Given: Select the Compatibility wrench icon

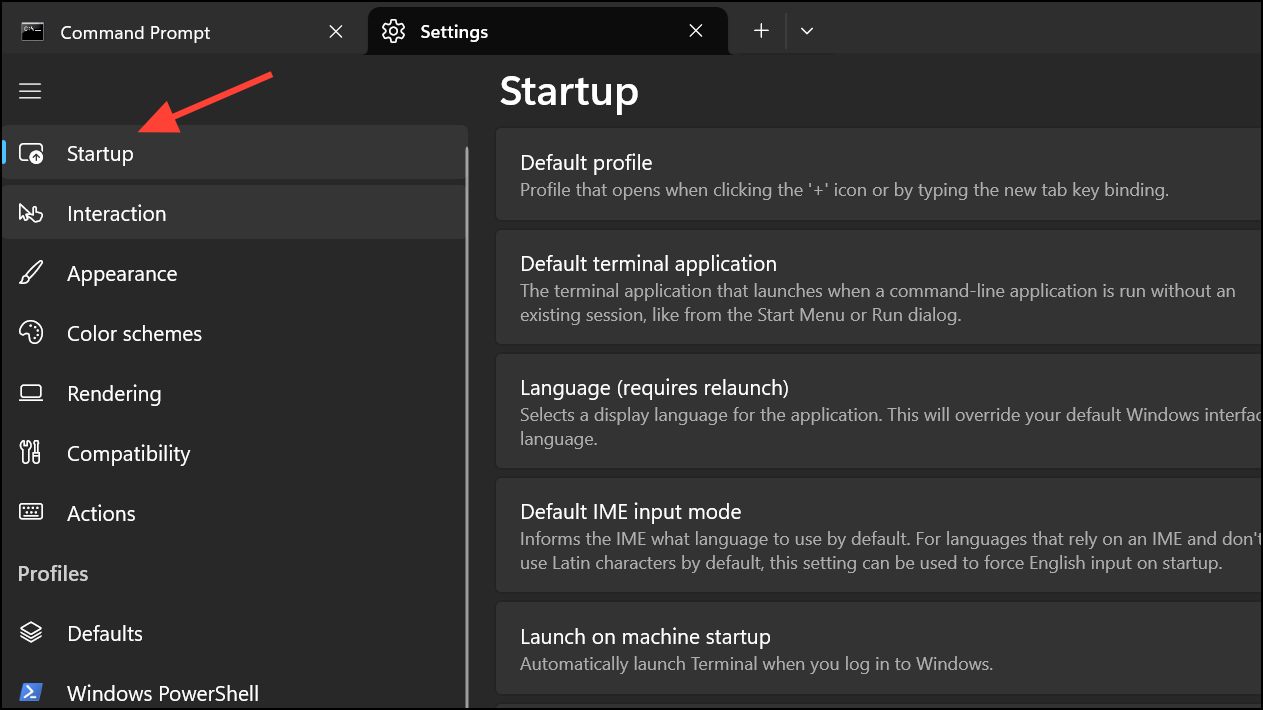Looking at the screenshot, I should pyautogui.click(x=31, y=453).
